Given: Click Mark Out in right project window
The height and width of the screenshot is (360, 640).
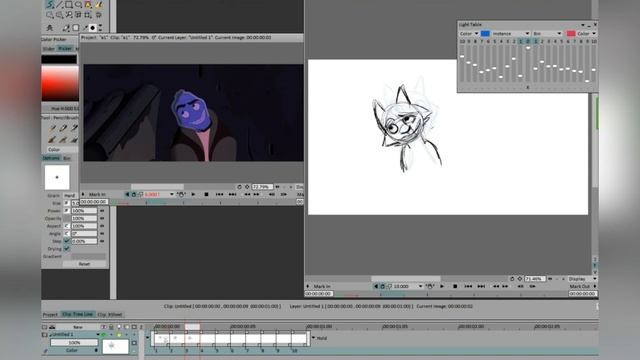Looking at the screenshot, I should pos(580,287).
